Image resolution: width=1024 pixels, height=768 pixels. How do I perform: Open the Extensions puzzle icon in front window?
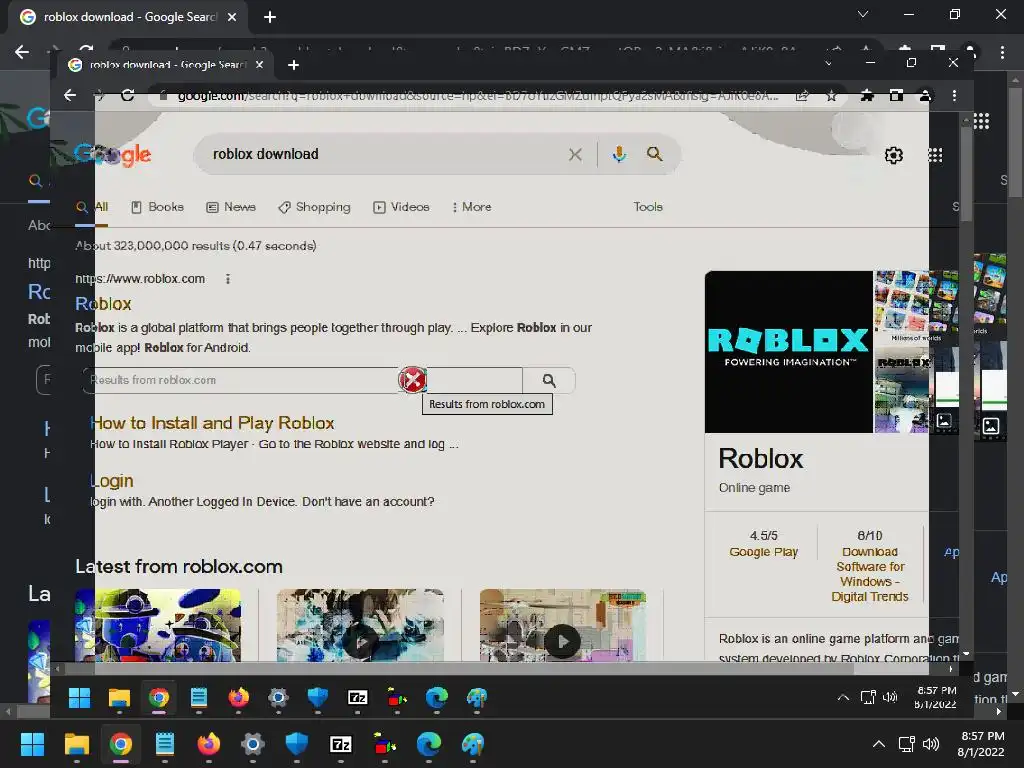click(x=867, y=96)
